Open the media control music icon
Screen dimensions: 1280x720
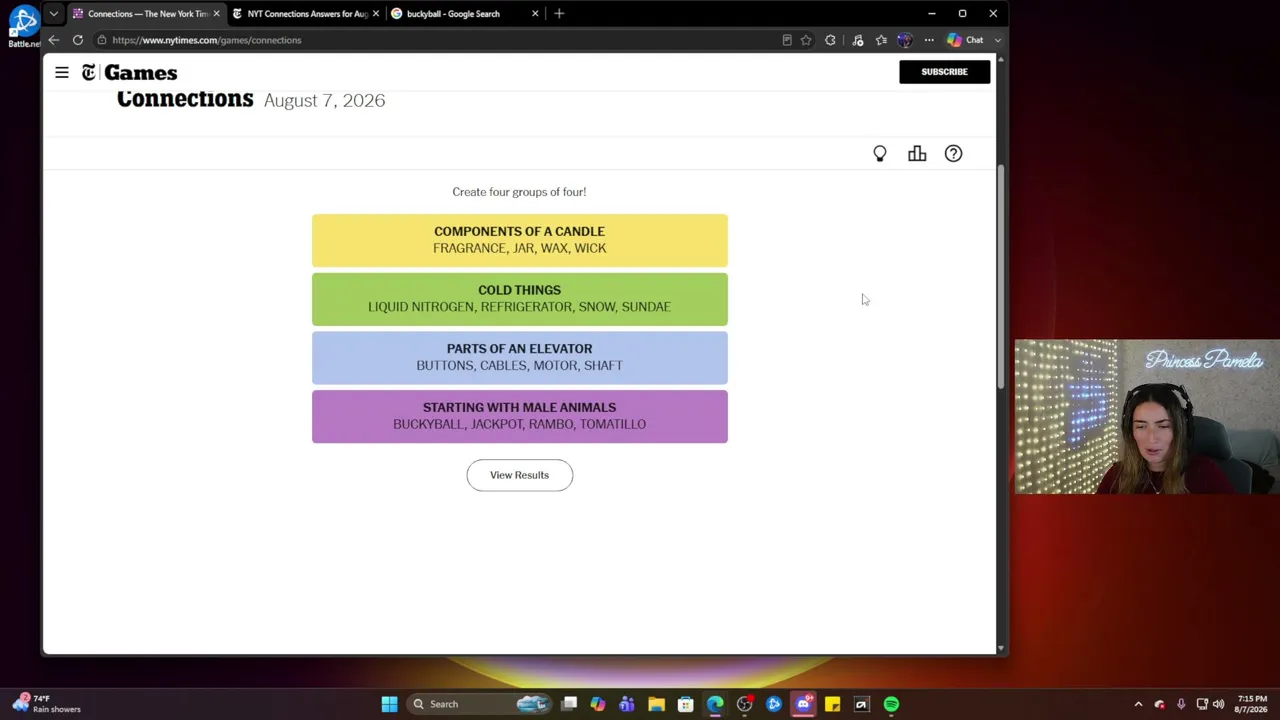[857, 40]
